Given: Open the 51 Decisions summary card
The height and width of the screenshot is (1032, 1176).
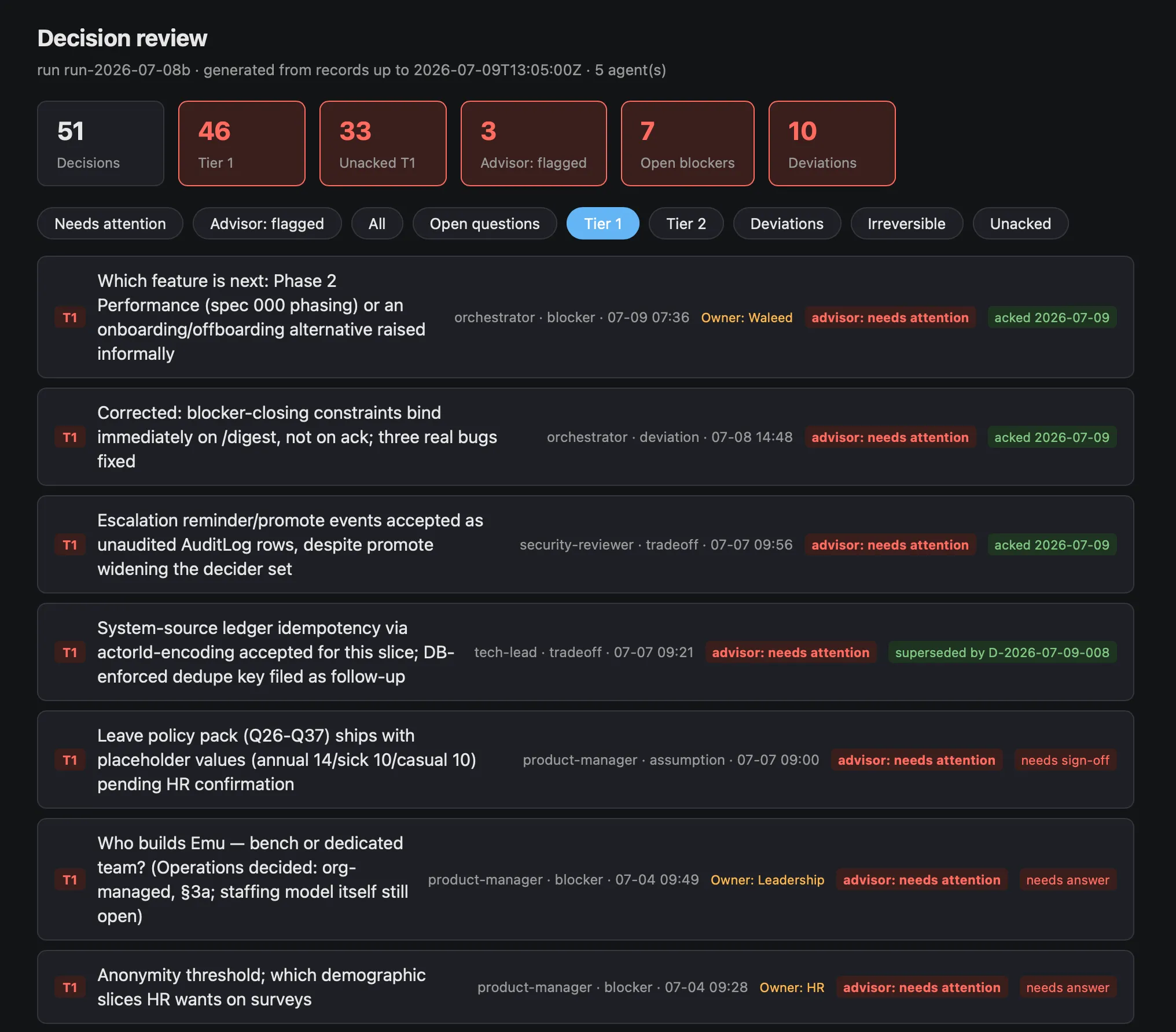Looking at the screenshot, I should [x=101, y=143].
